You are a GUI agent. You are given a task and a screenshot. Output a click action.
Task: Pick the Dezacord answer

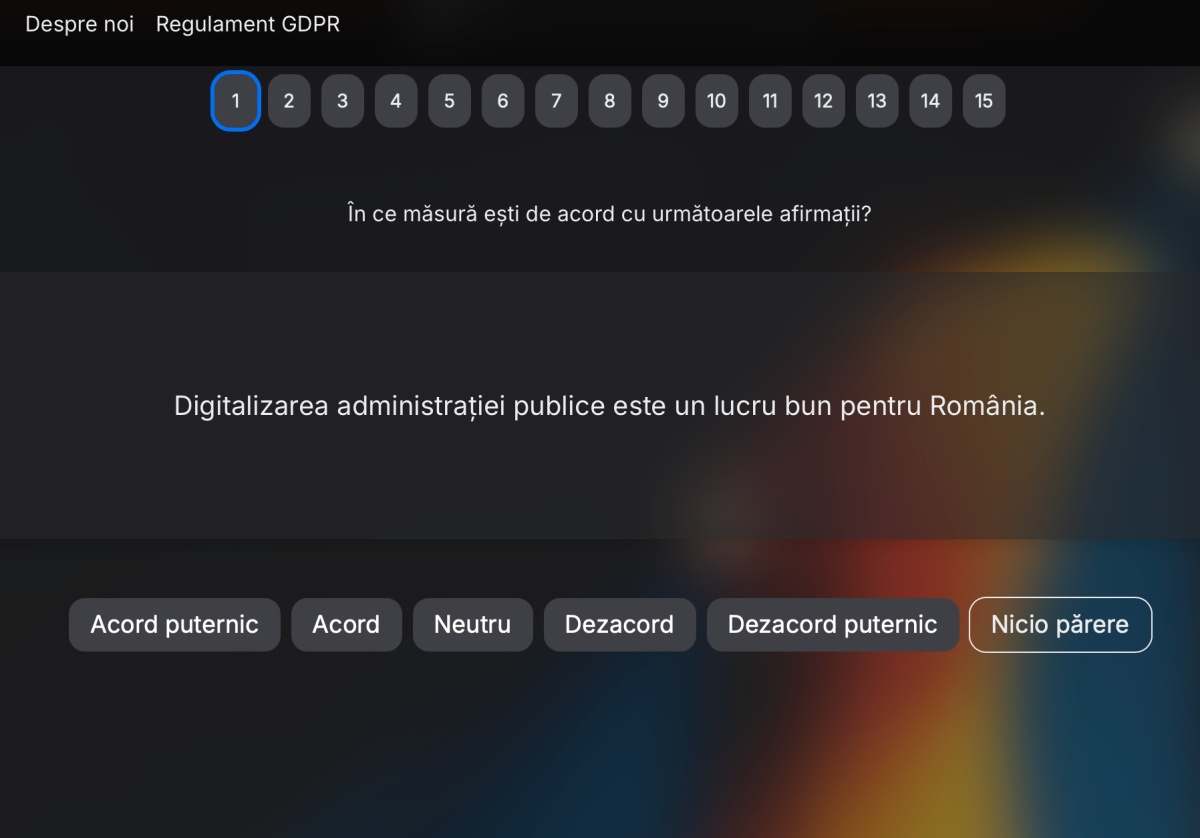620,625
